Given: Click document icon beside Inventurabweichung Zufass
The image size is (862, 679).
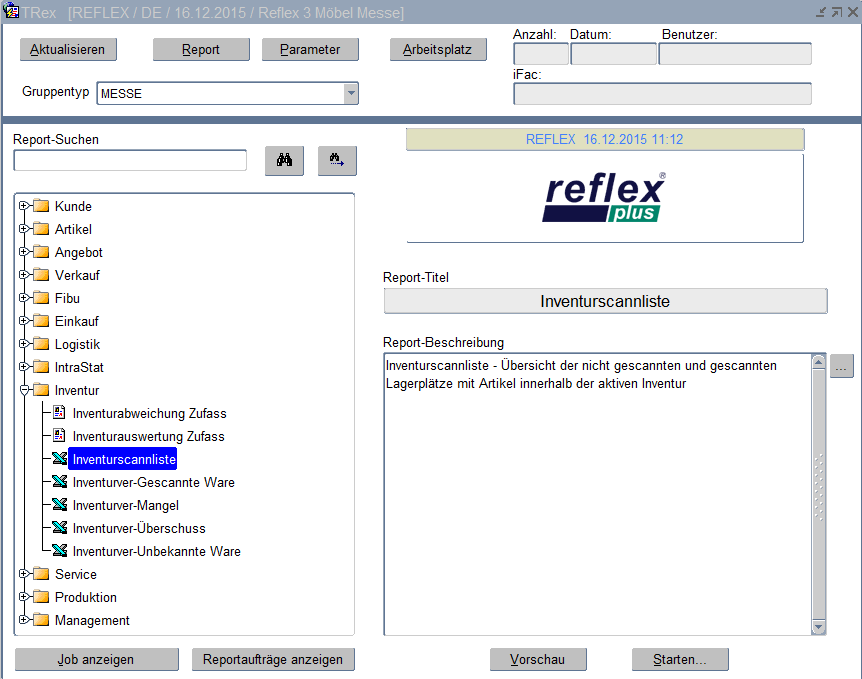Looking at the screenshot, I should pyautogui.click(x=60, y=413).
